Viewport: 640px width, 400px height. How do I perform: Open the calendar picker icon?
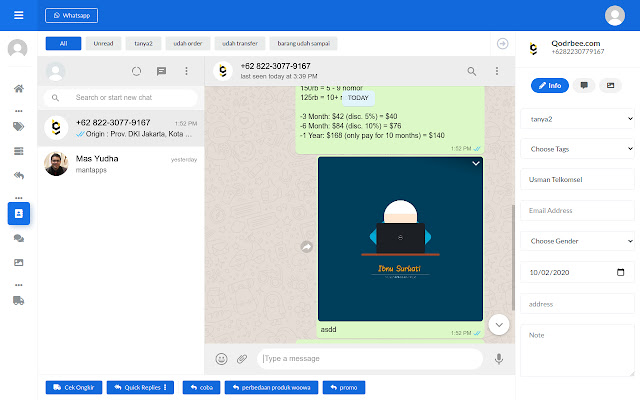click(x=620, y=272)
